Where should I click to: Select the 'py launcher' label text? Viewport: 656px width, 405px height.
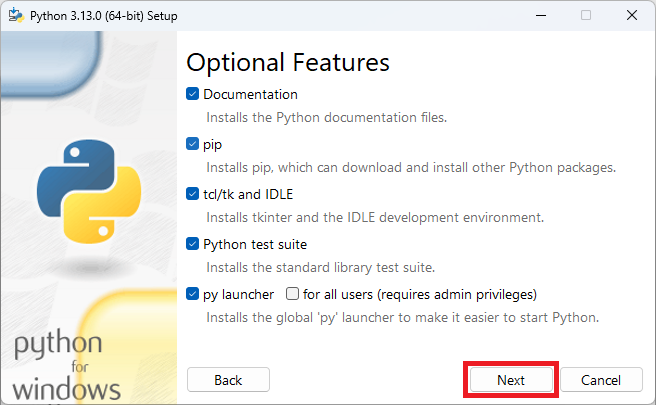[238, 295]
